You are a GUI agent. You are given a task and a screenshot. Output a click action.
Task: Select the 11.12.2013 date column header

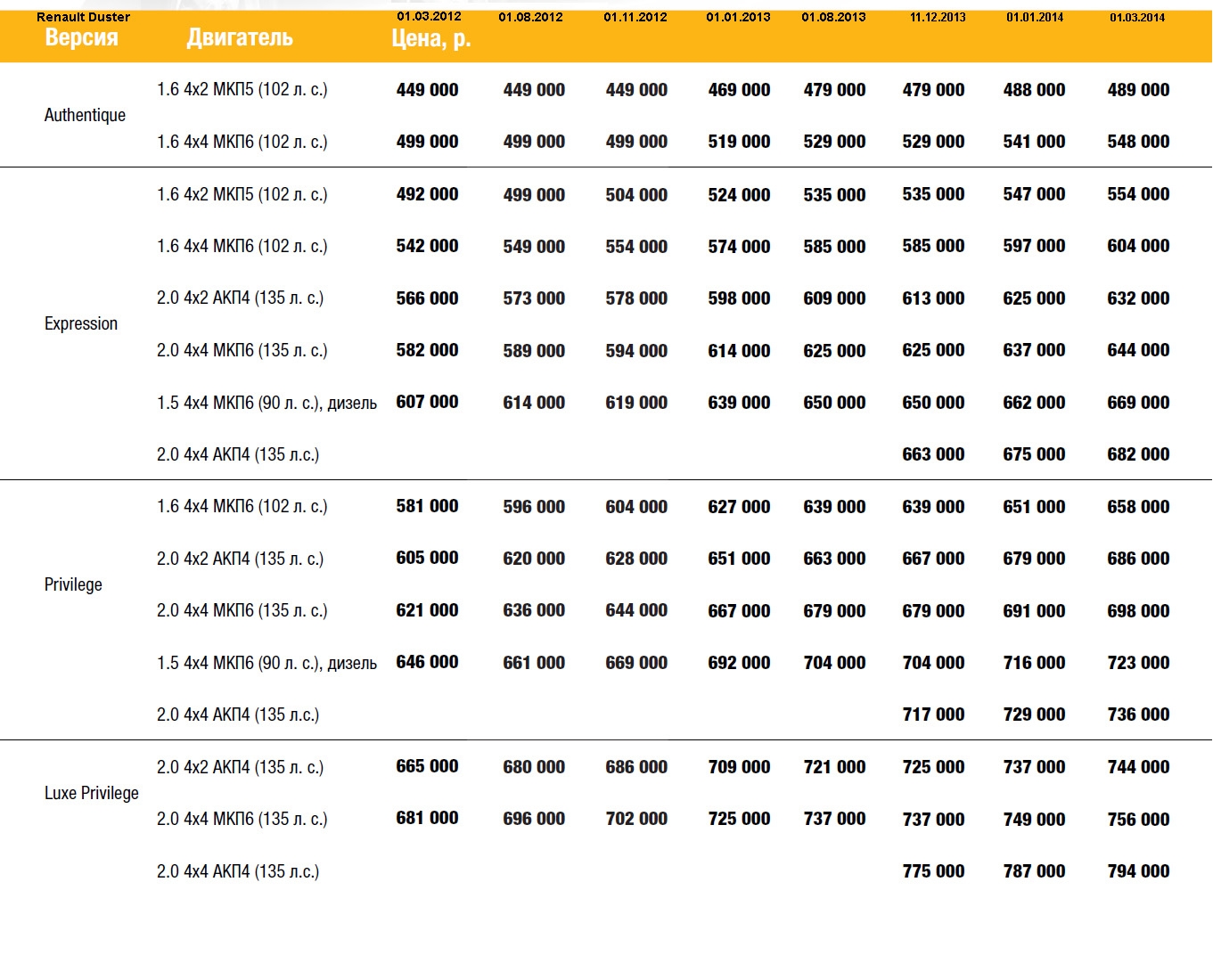pyautogui.click(x=938, y=17)
